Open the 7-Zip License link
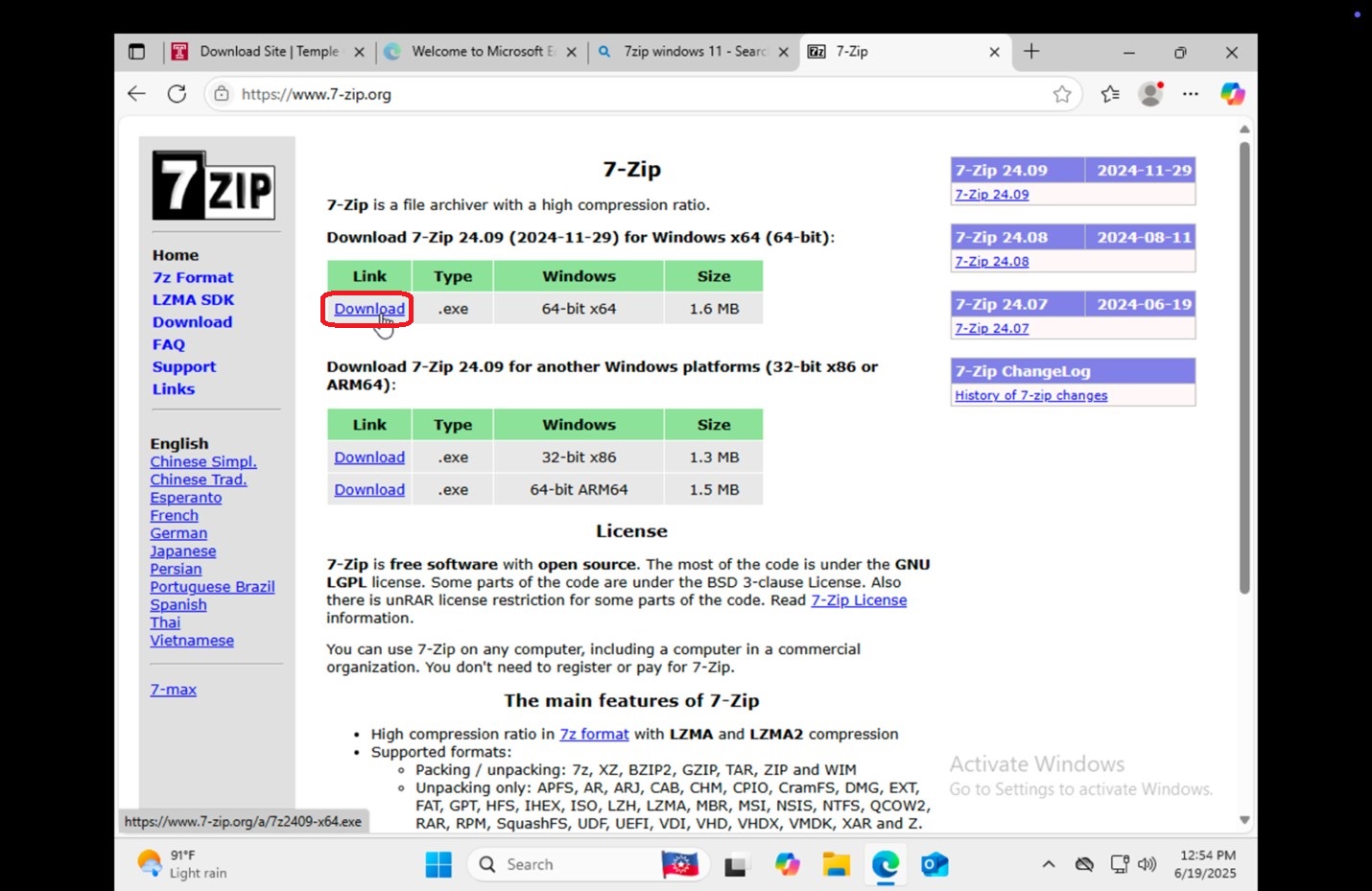This screenshot has width=1372, height=891. pos(859,600)
